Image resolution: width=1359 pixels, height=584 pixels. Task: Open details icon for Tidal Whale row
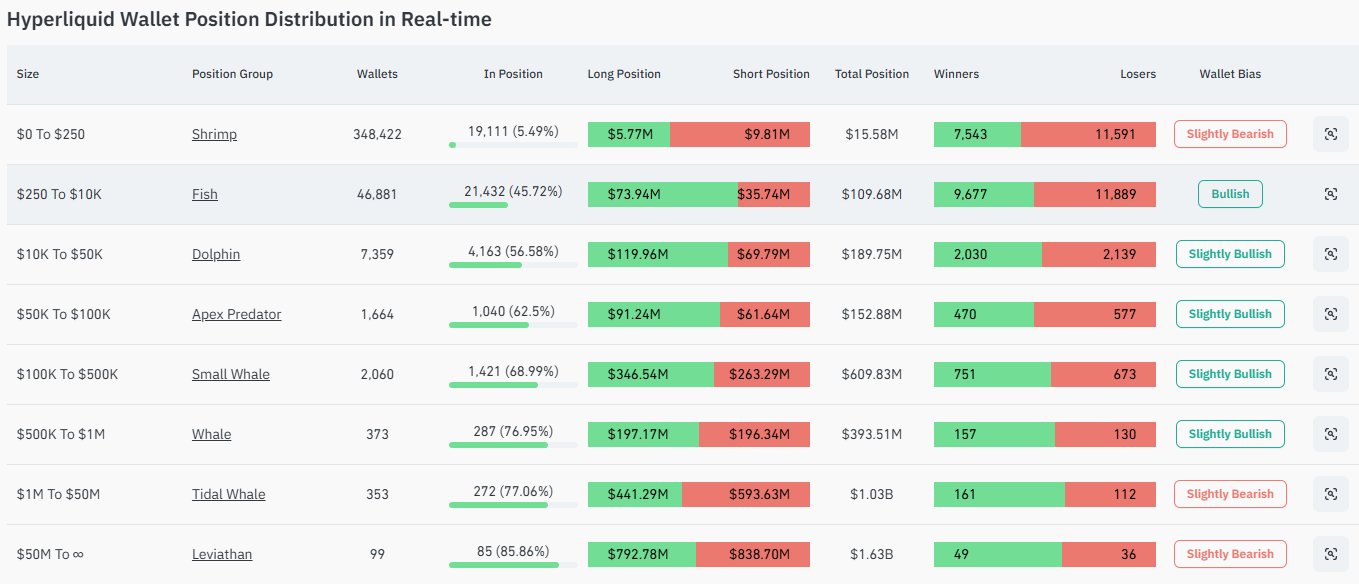1330,494
